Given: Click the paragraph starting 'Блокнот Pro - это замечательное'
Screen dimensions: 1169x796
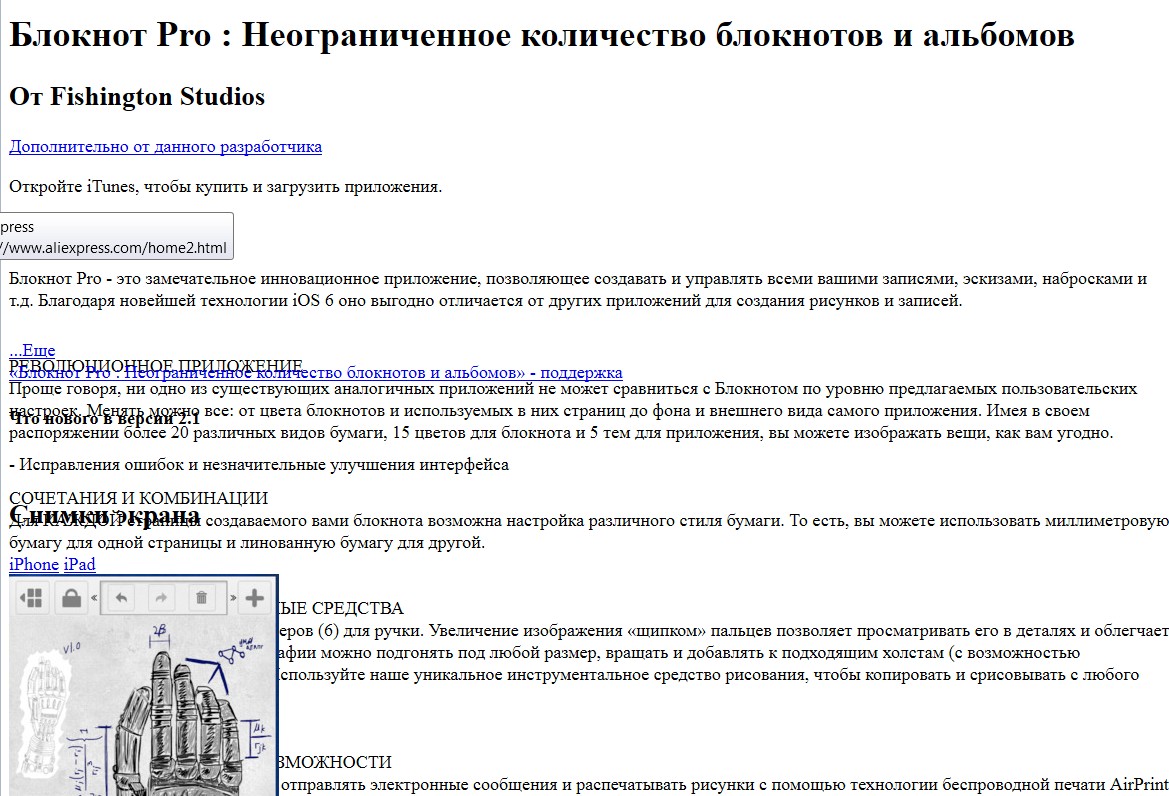Looking at the screenshot, I should tap(578, 290).
